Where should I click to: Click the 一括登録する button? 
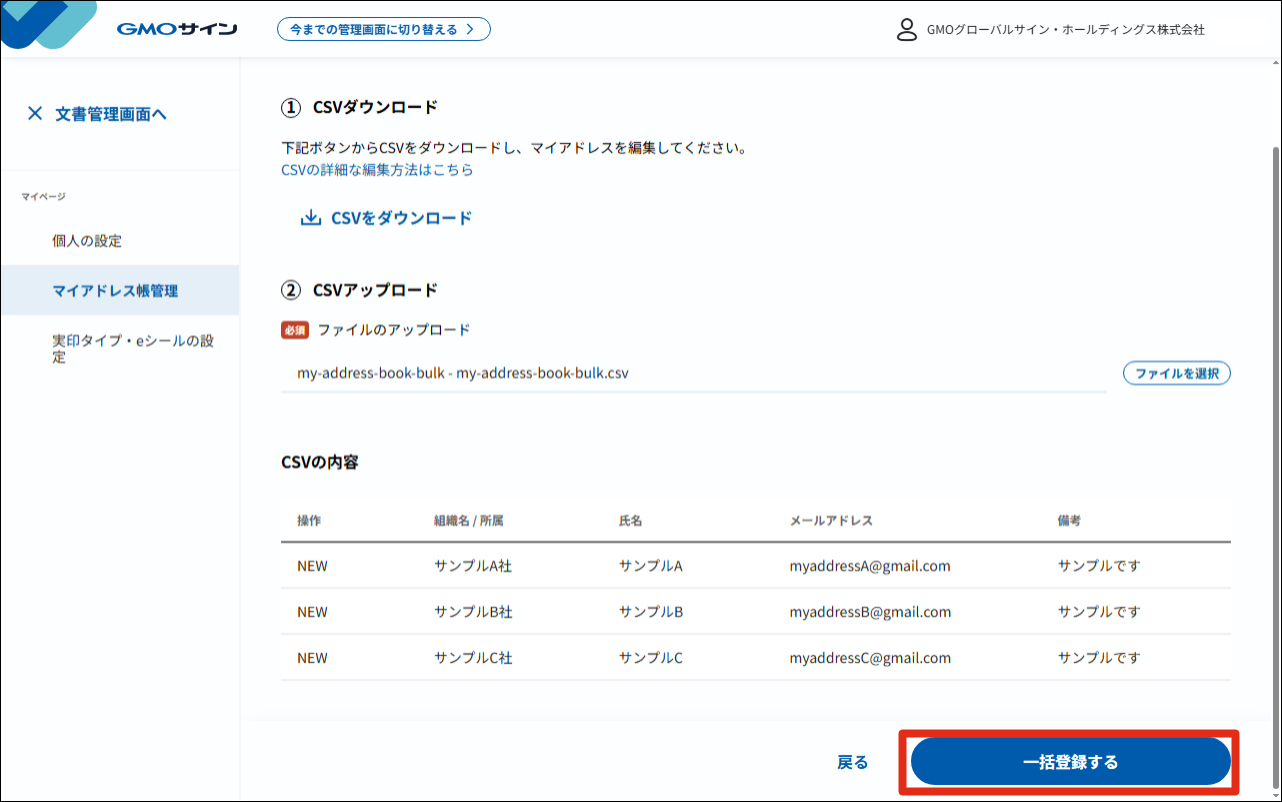point(1070,762)
